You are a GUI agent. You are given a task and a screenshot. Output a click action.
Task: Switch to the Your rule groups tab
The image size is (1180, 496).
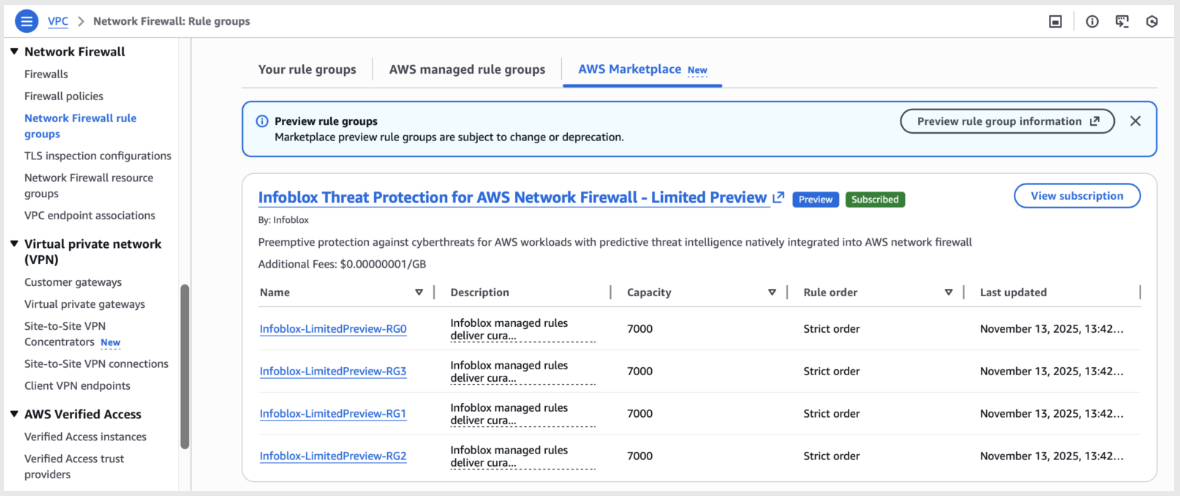click(307, 70)
